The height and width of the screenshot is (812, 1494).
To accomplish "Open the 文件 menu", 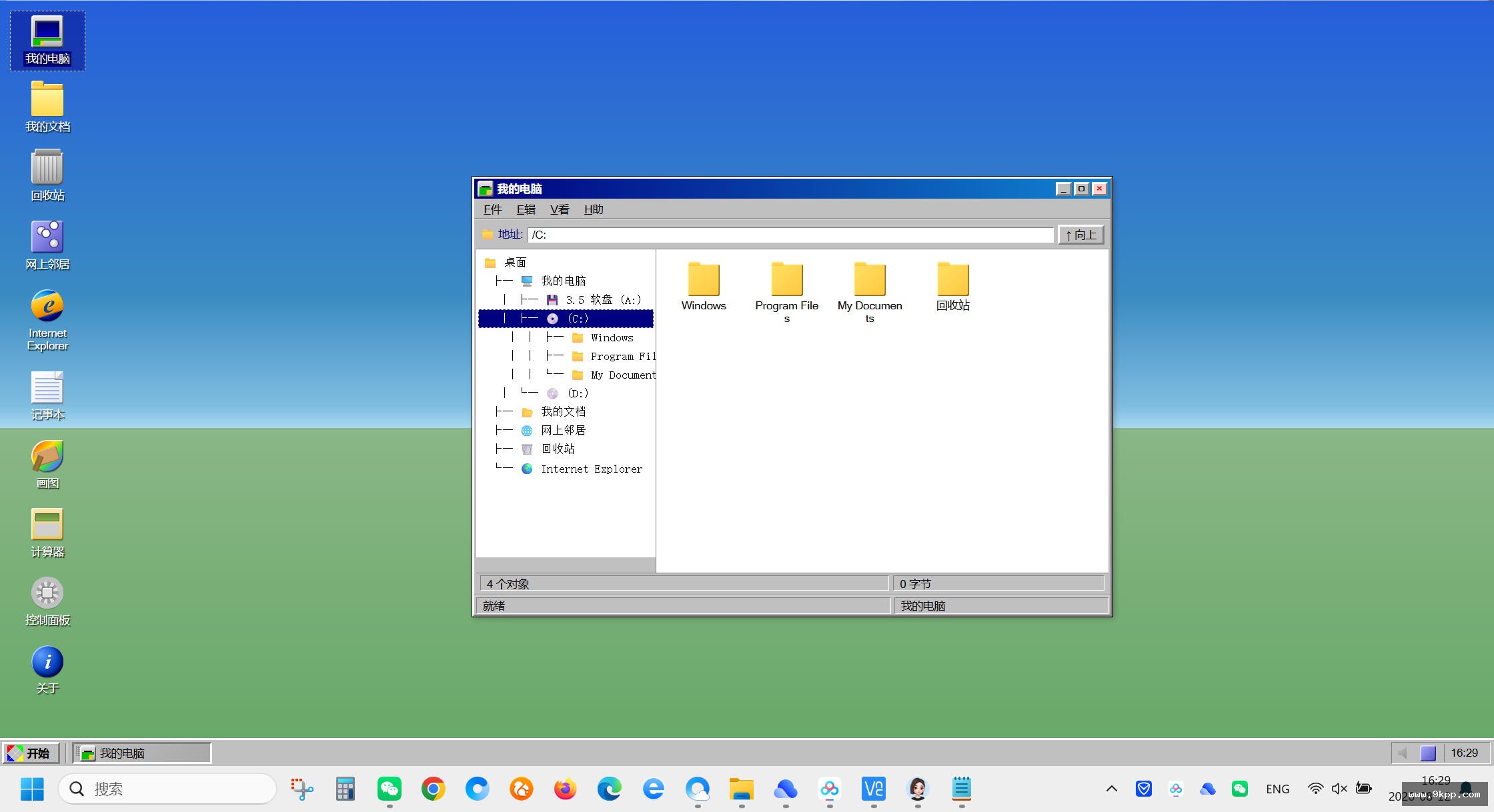I will click(x=492, y=209).
